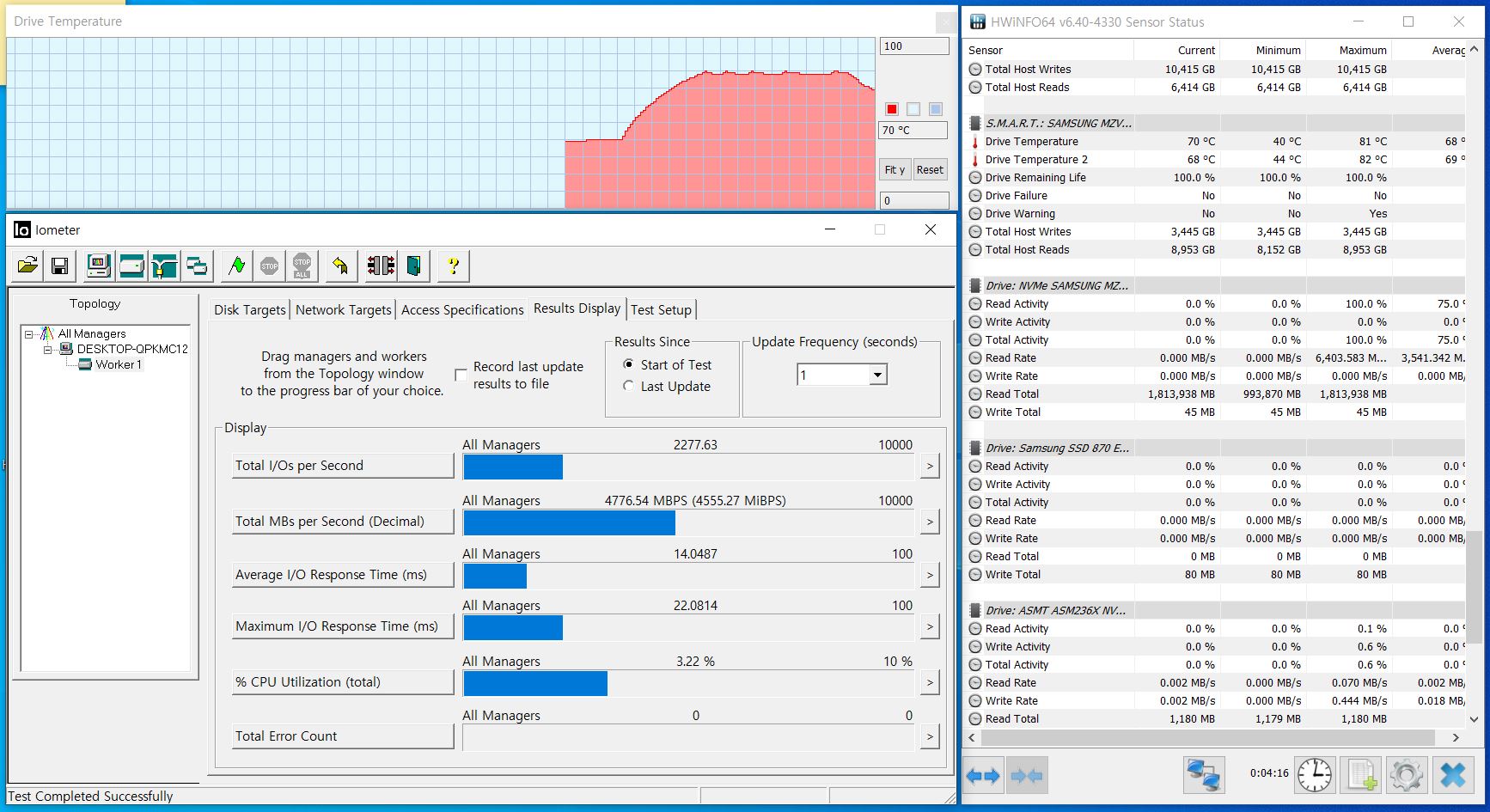The height and width of the screenshot is (812, 1490).
Task: Click the % CPU Utilization (total) button
Action: pyautogui.click(x=343, y=682)
